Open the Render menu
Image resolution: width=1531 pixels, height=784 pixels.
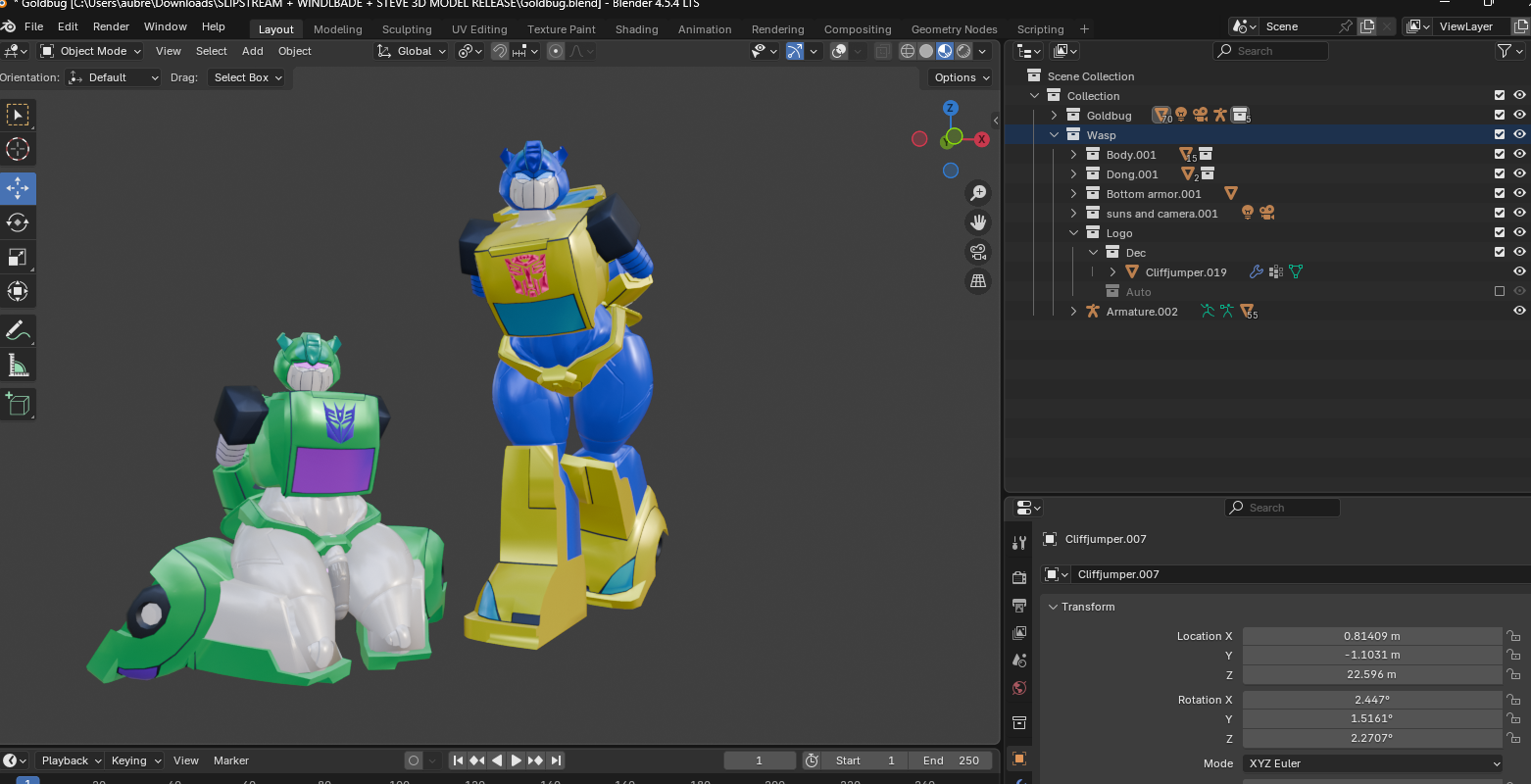tap(111, 26)
